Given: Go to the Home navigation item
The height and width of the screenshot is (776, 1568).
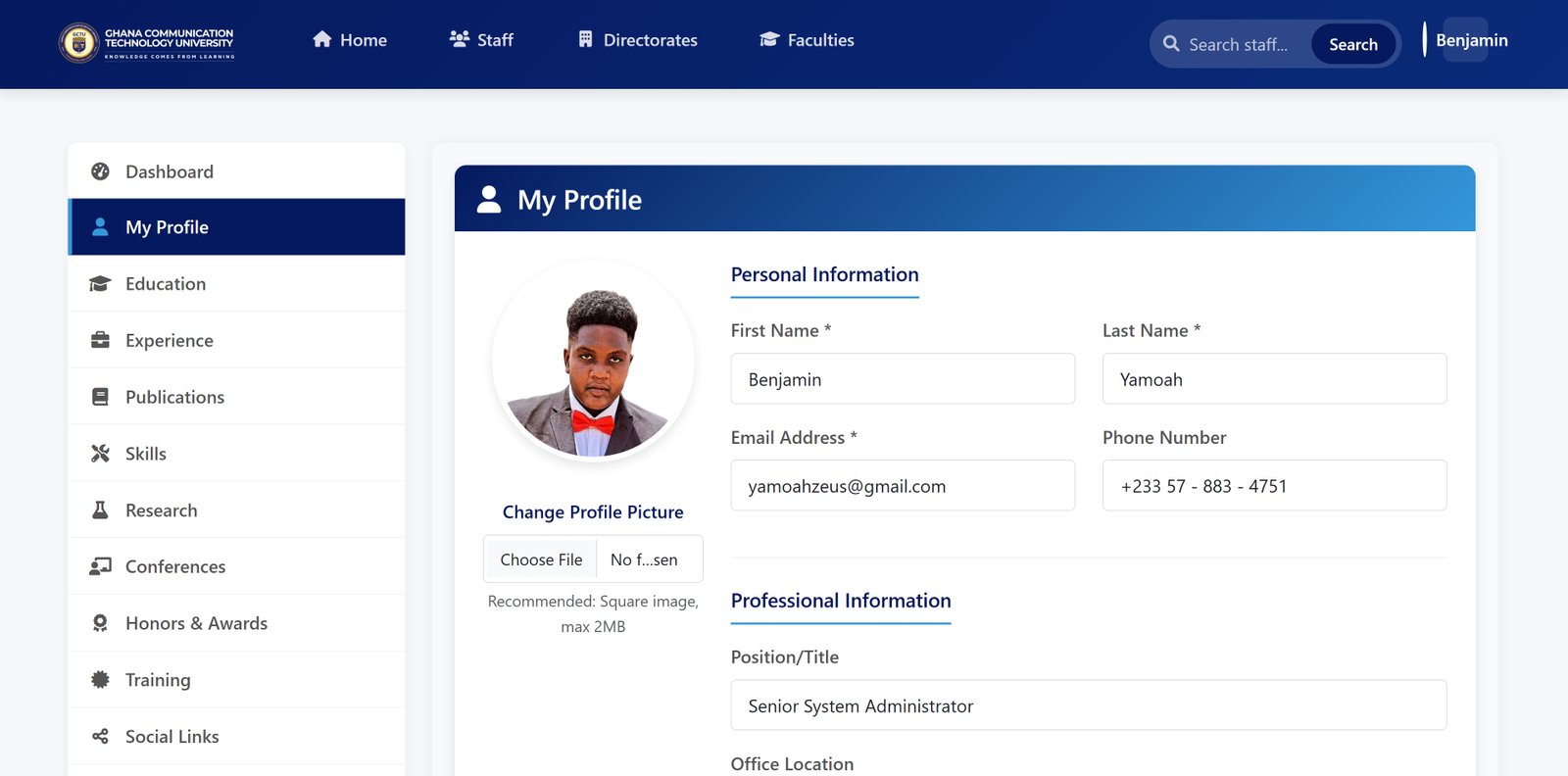Looking at the screenshot, I should click(350, 40).
